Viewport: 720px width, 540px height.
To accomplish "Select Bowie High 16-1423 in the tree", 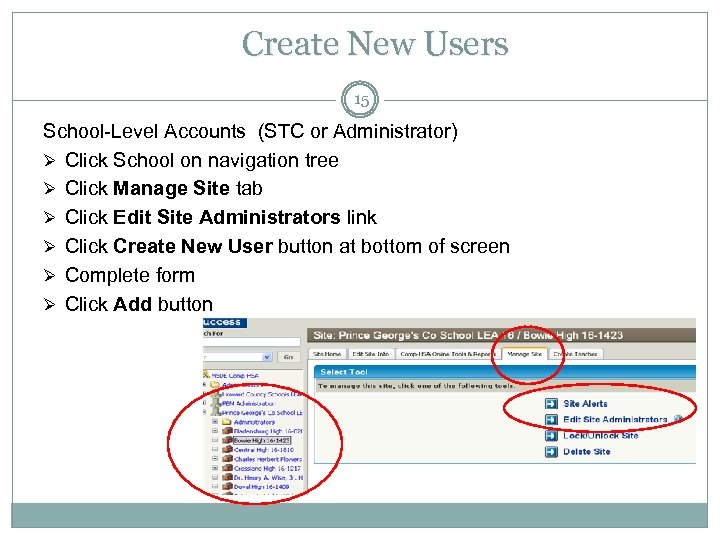I will pos(262,440).
